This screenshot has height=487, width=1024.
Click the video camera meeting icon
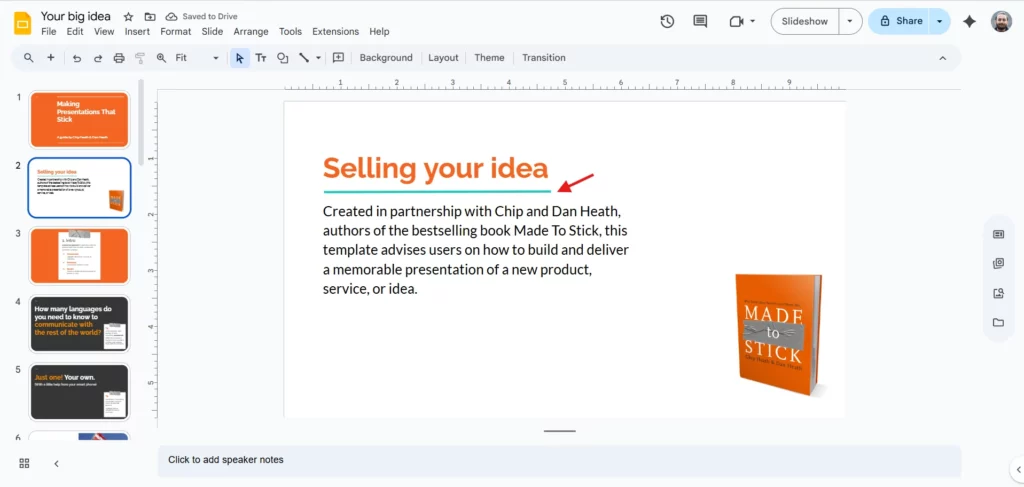tap(736, 22)
